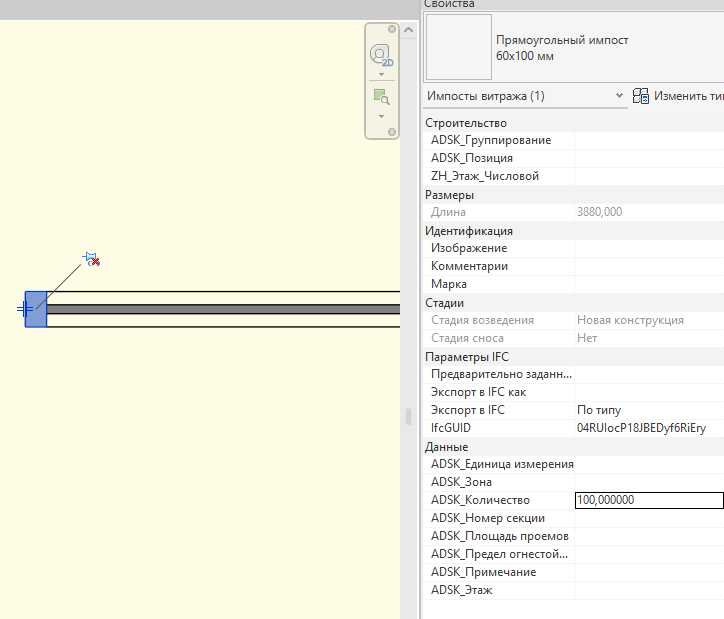
Task: Click the ADSK_Примечание value cell
Action: pos(649,572)
